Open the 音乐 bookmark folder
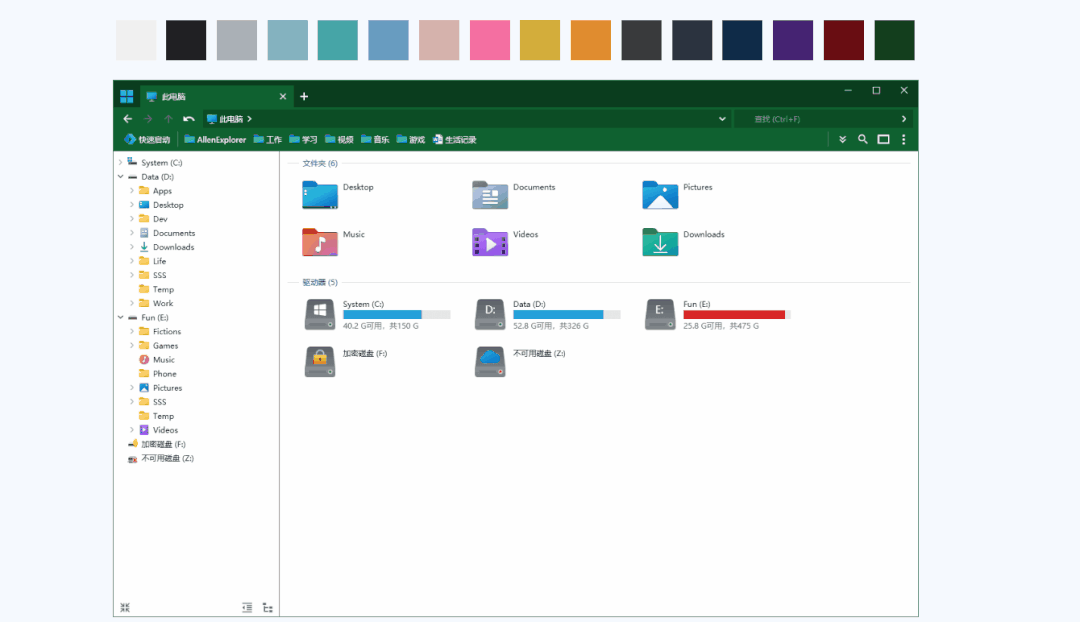Image resolution: width=1080 pixels, height=622 pixels. click(375, 139)
